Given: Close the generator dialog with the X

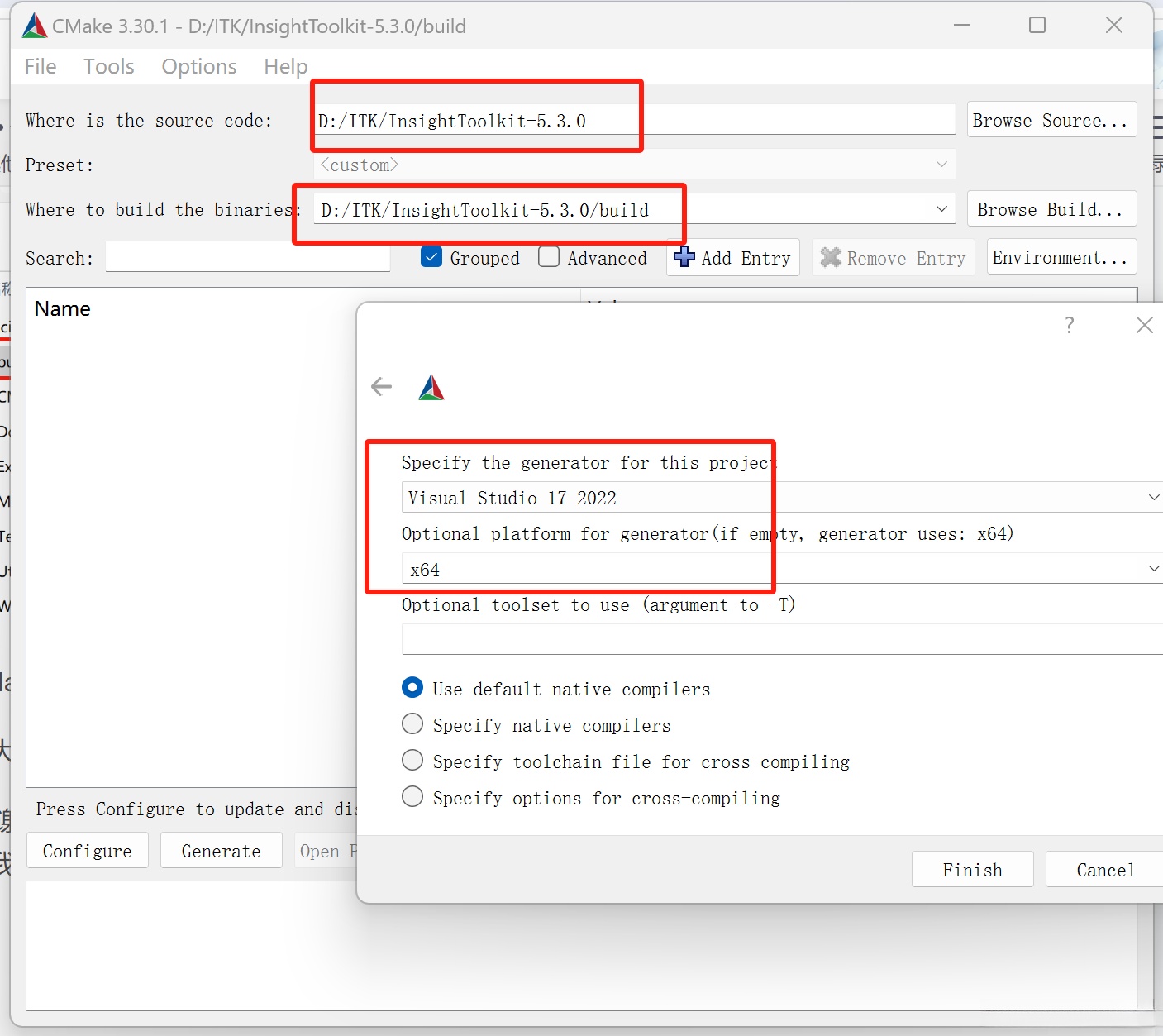Looking at the screenshot, I should click(x=1144, y=325).
